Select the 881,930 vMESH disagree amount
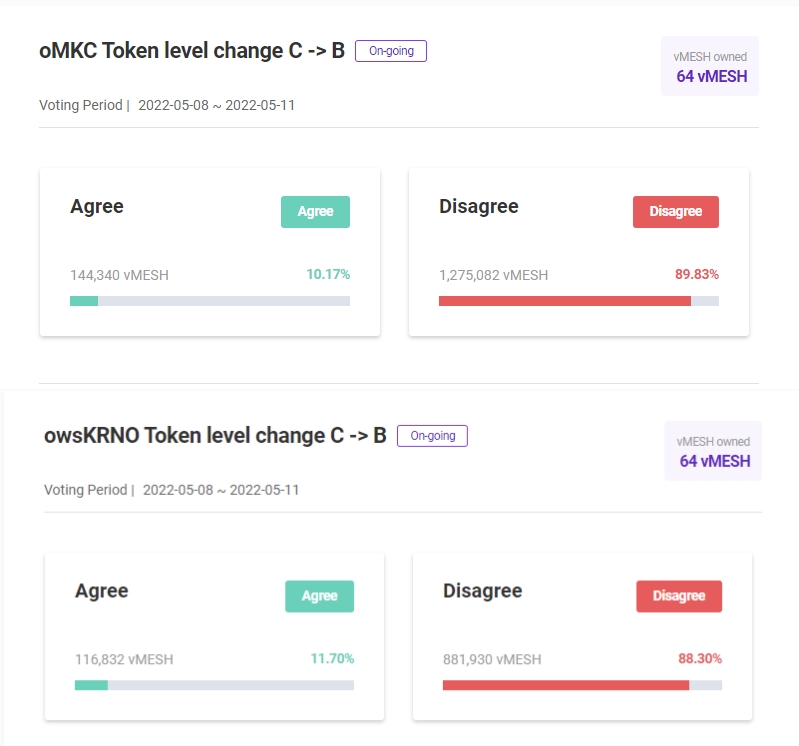Image resolution: width=799 pixels, height=746 pixels. coord(492,659)
